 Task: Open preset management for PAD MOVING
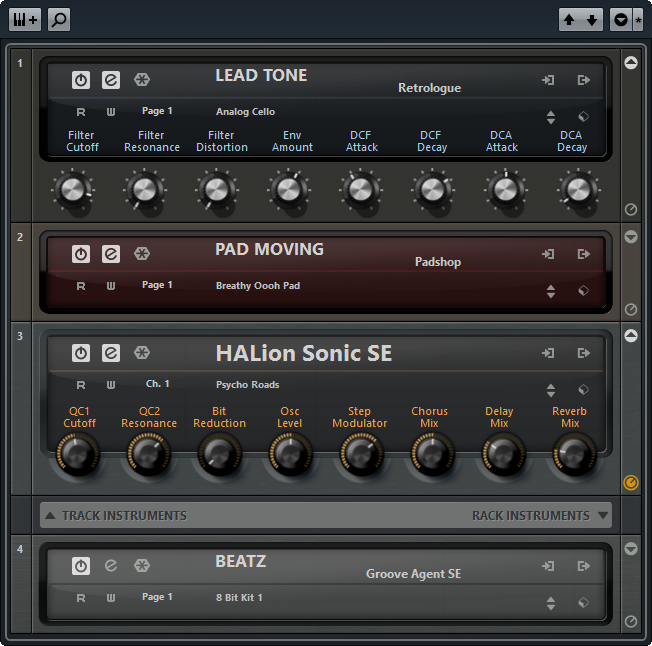coord(583,291)
